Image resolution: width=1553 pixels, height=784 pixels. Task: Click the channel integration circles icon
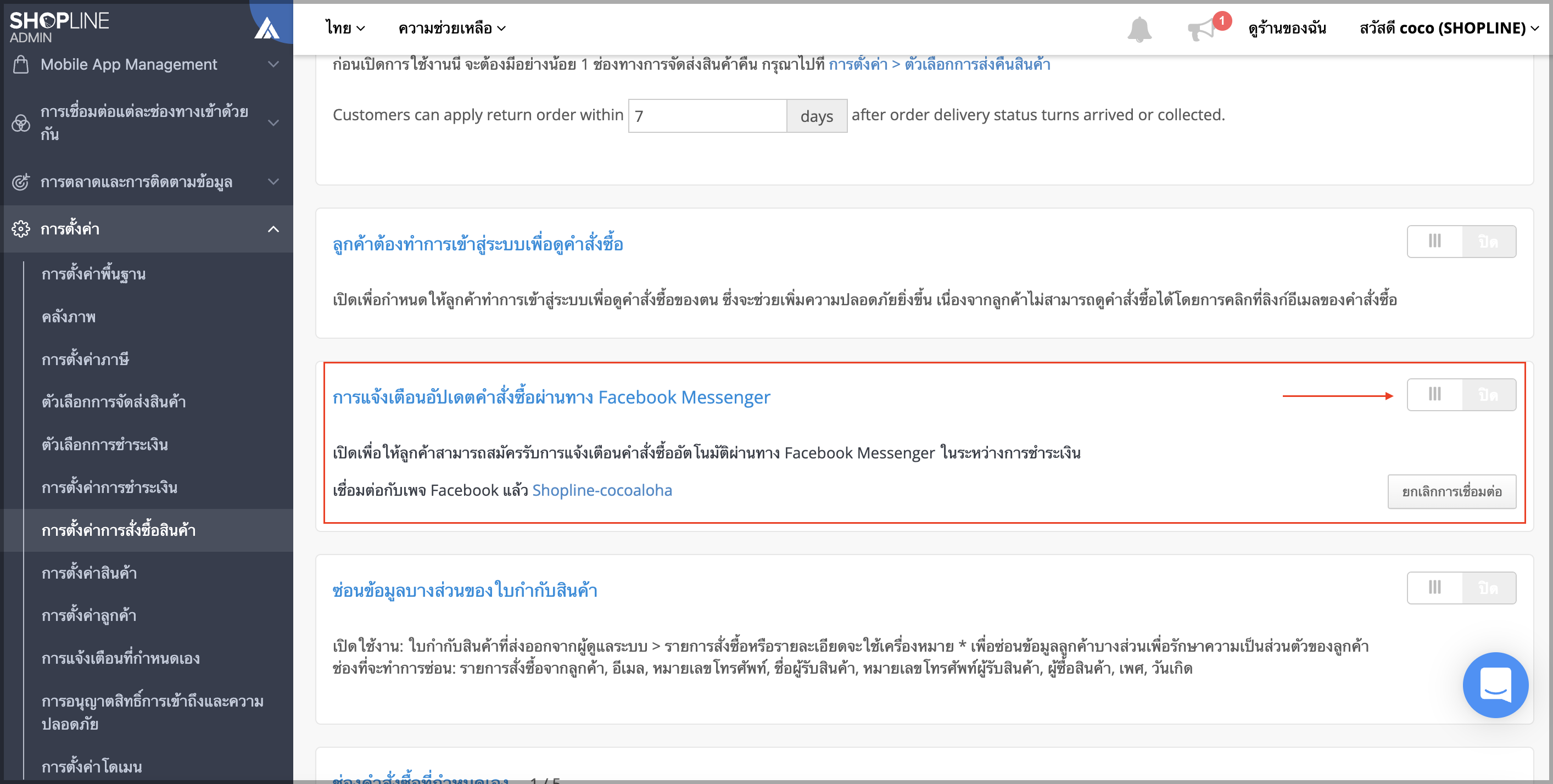pyautogui.click(x=20, y=123)
